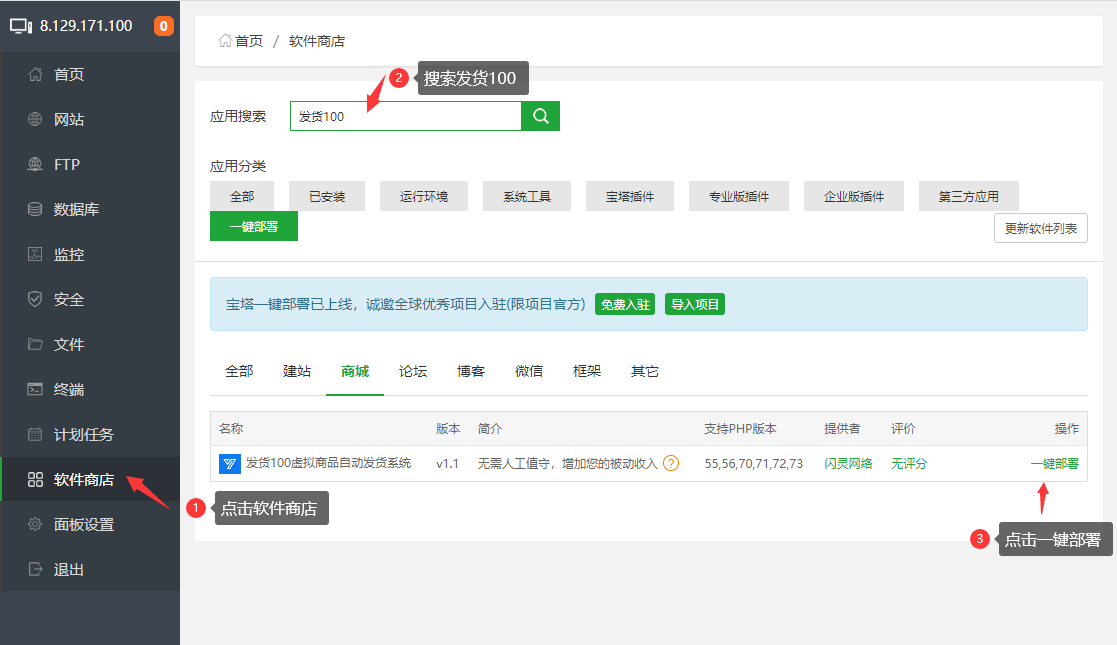This screenshot has width=1117, height=645.
Task: Click the shield icon for 安全
Action: point(35,299)
